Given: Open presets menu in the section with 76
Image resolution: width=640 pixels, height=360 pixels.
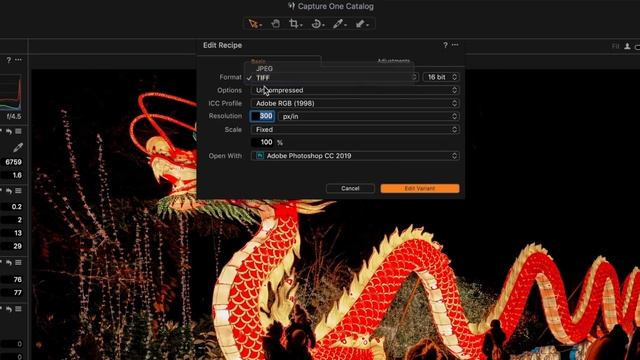Looking at the screenshot, I should point(18,263).
